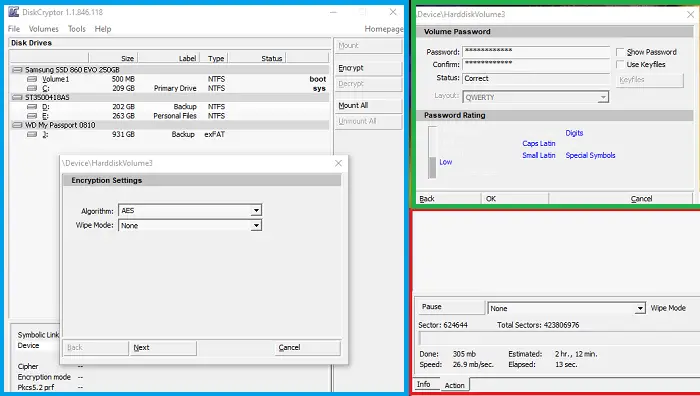Click the Caps Latin rating label
700x396 pixels.
click(539, 143)
